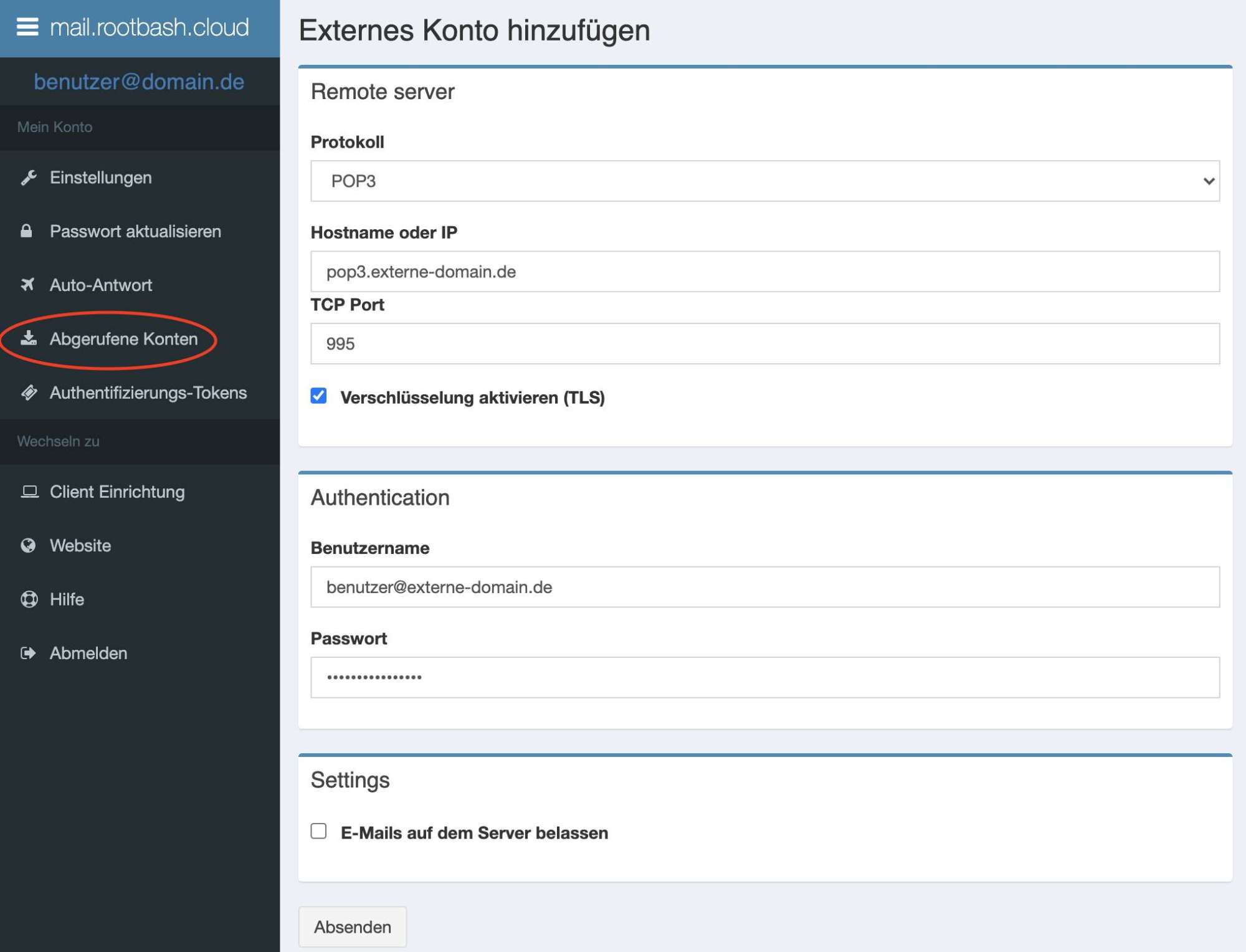
Task: Focus the TCP Port input field
Action: point(764,343)
